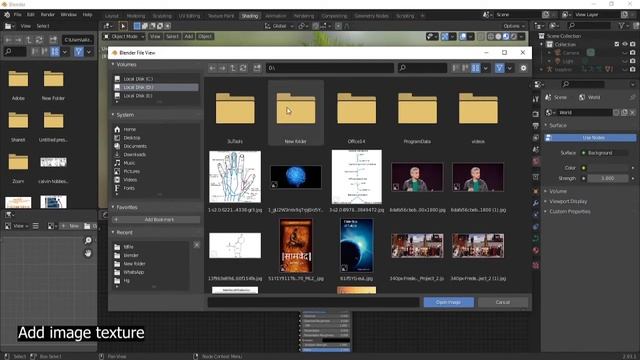Adjust the Strength value slider

608,178
